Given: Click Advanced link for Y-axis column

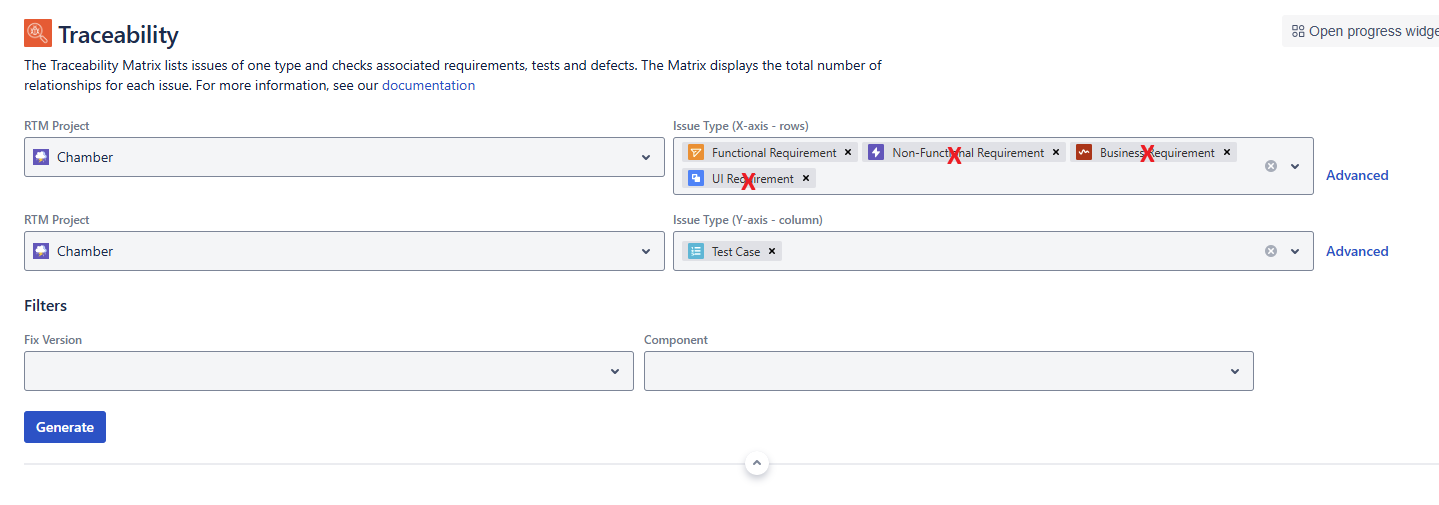Looking at the screenshot, I should (x=1357, y=251).
